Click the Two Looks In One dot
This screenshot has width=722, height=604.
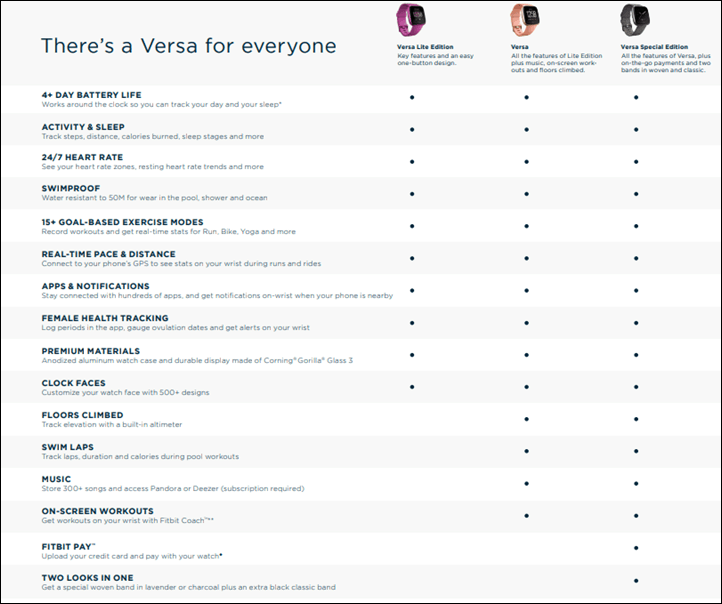coord(636,581)
